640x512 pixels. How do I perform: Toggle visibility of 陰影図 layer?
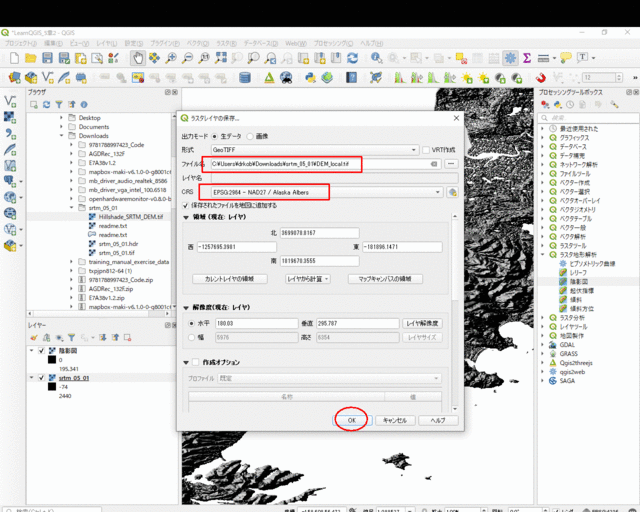(x=41, y=351)
